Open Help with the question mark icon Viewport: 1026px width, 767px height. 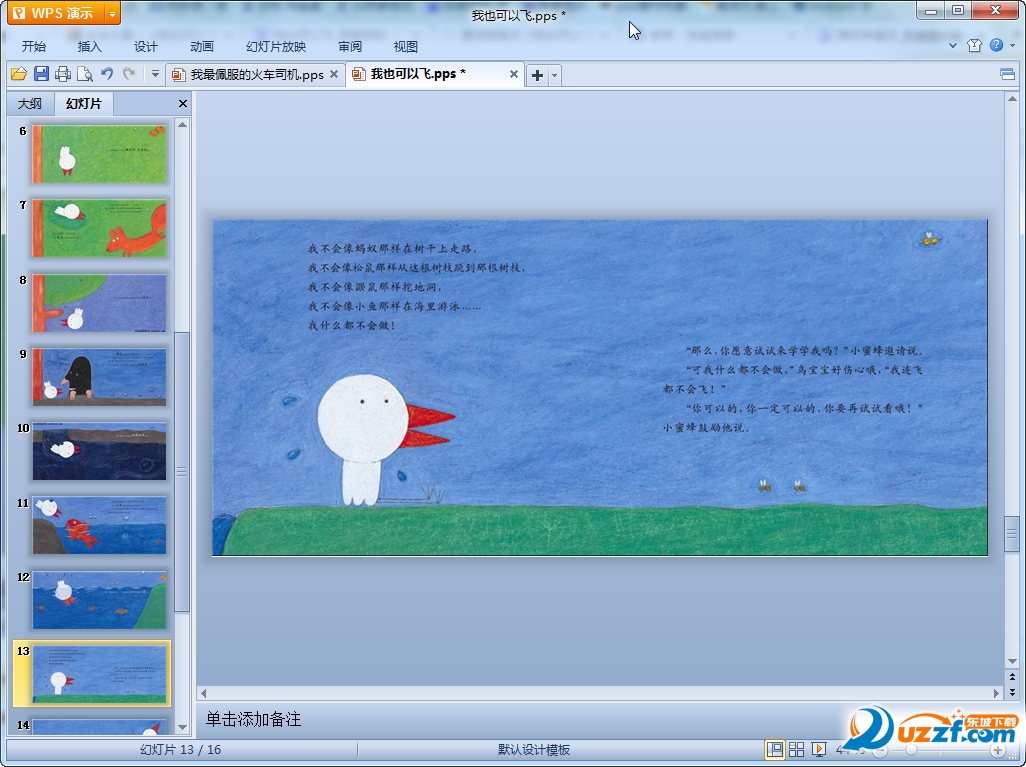[997, 45]
